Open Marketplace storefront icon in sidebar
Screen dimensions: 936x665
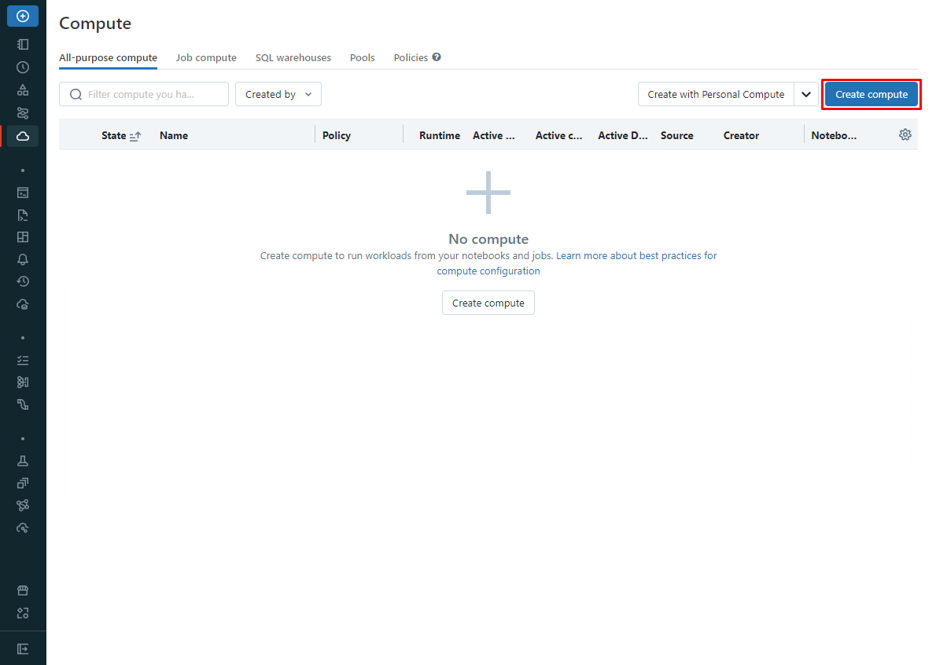[23, 590]
